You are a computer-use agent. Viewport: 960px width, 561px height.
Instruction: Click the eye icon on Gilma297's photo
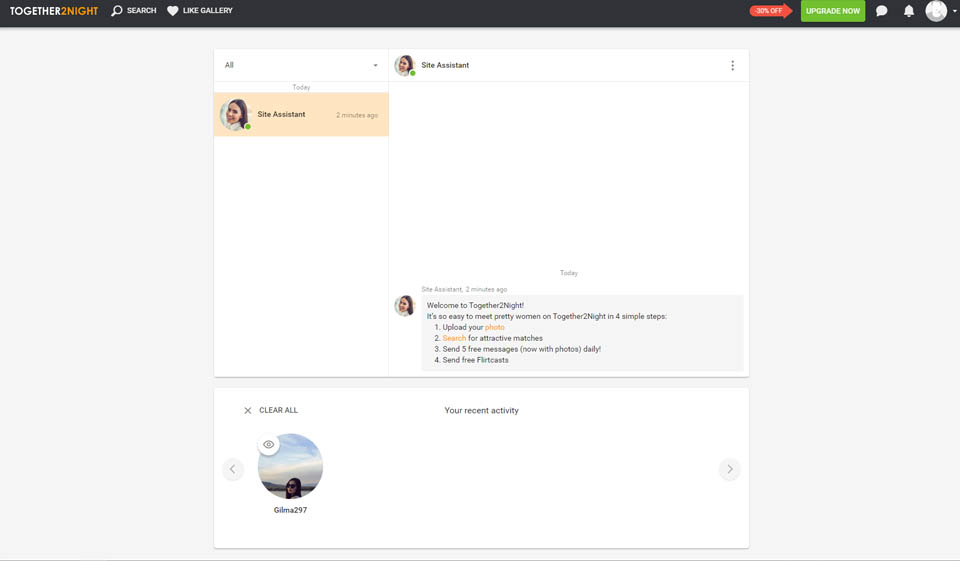pyautogui.click(x=268, y=445)
